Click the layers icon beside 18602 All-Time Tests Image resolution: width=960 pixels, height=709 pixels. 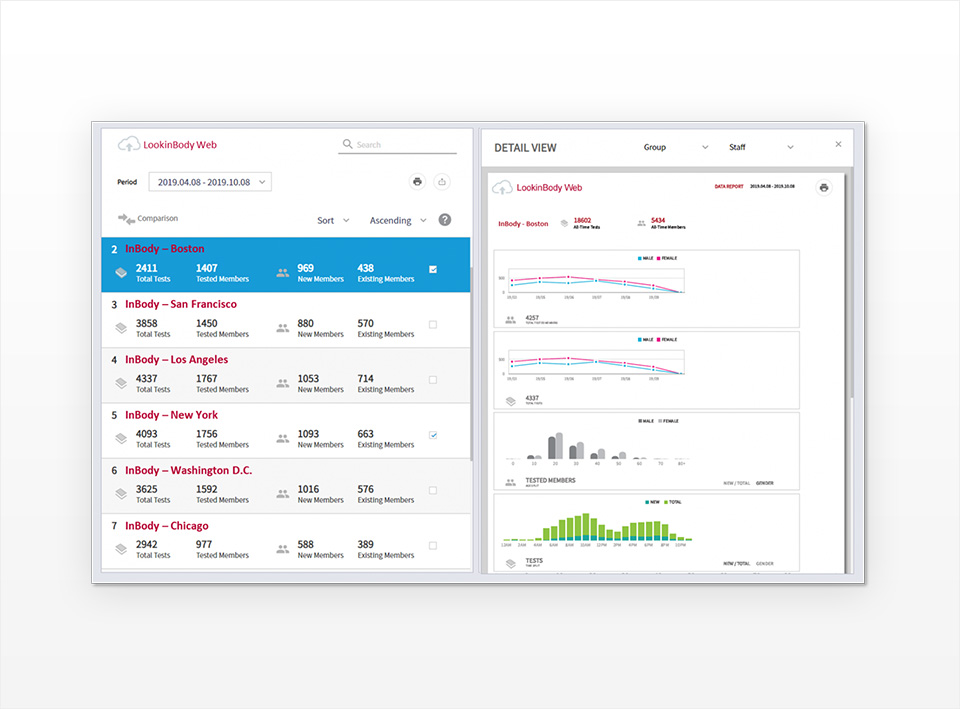[x=564, y=223]
